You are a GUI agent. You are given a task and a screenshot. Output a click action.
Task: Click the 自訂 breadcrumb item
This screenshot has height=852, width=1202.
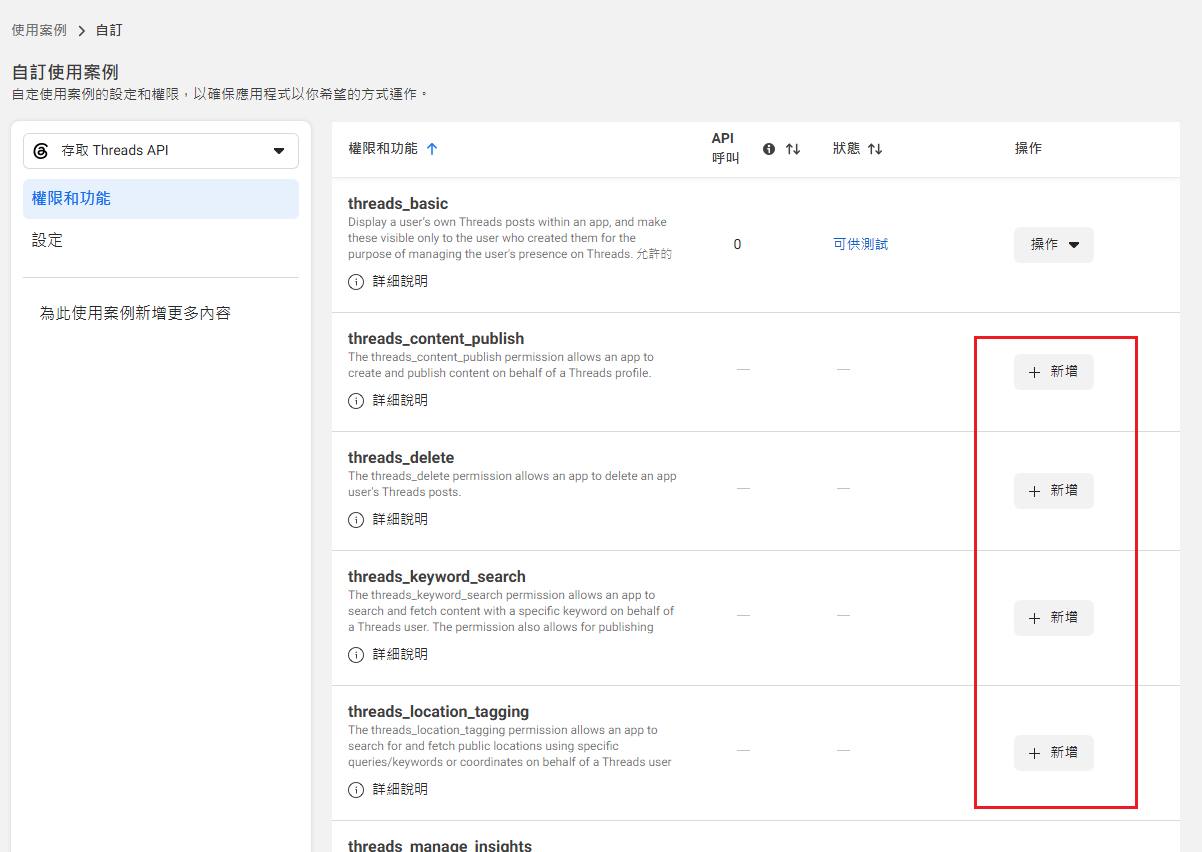coord(109,30)
